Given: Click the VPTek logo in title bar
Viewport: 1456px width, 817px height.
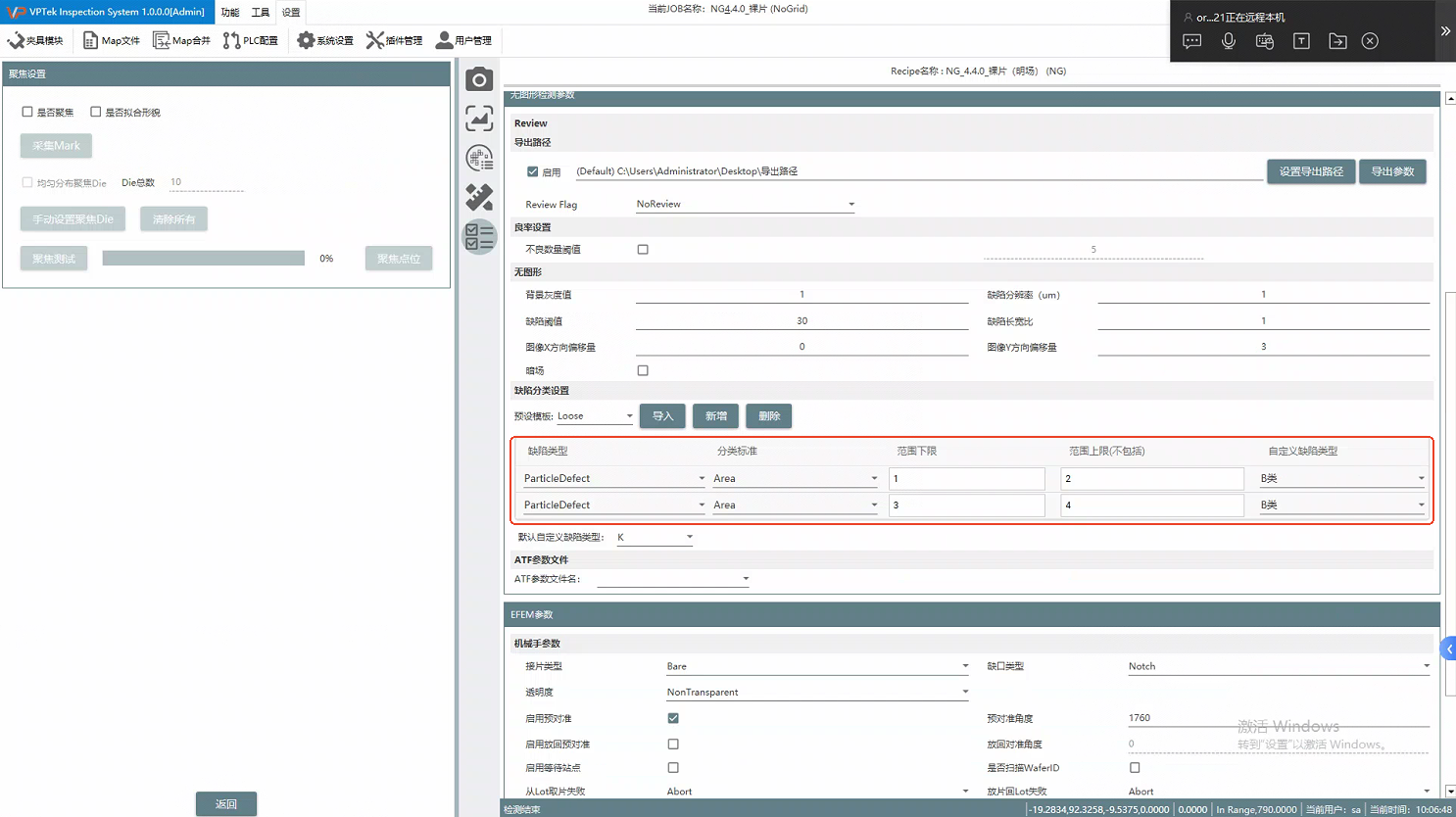Looking at the screenshot, I should pyautogui.click(x=16, y=12).
